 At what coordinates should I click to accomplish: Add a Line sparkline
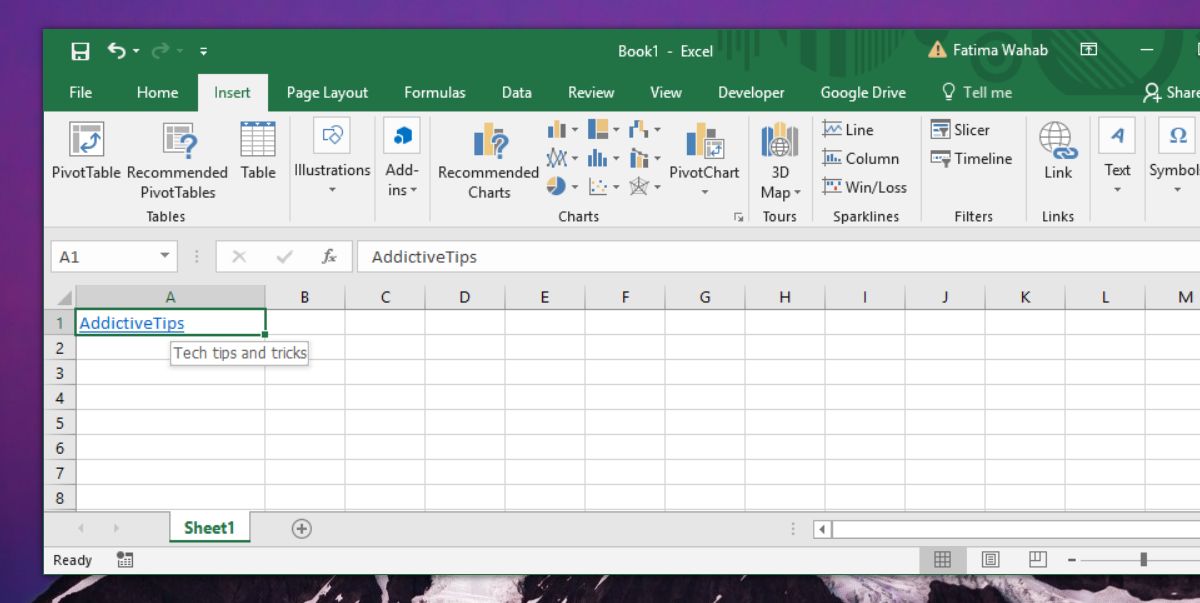848,130
